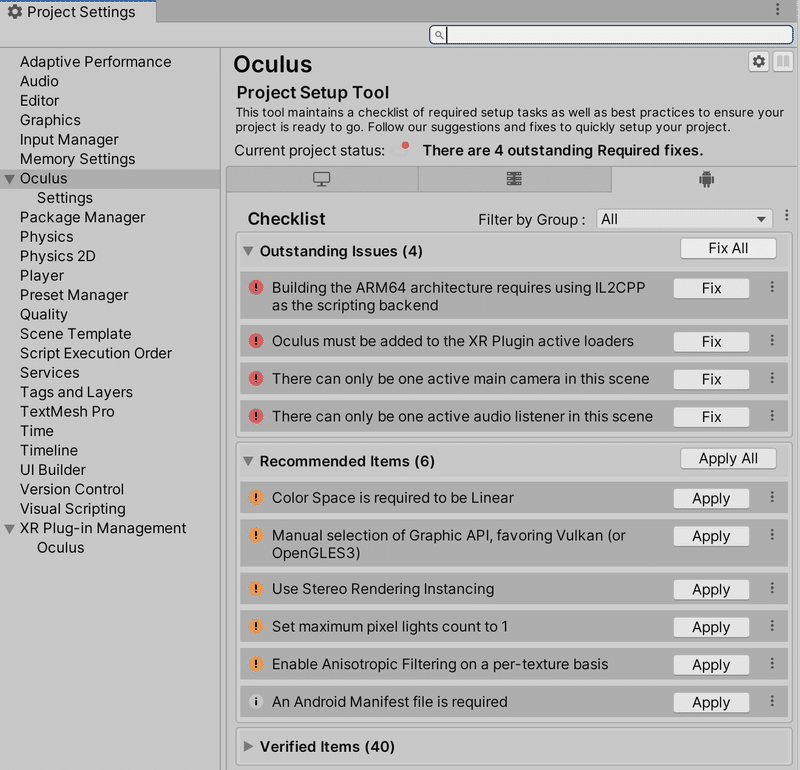
Task: Collapse the Outstanding Issues section
Action: pyautogui.click(x=248, y=251)
